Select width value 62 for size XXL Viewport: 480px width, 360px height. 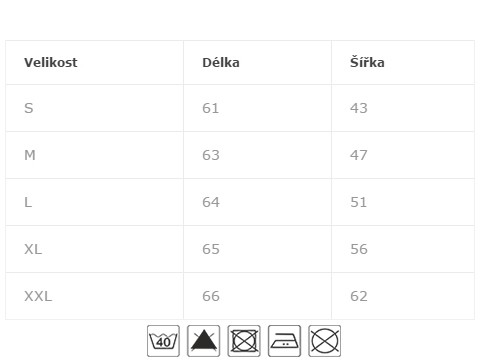pos(359,296)
